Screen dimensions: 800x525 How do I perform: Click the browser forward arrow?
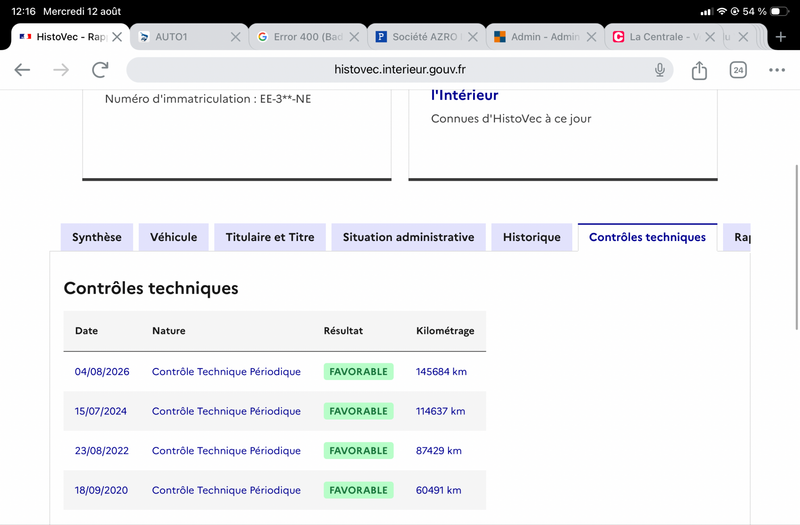click(61, 70)
